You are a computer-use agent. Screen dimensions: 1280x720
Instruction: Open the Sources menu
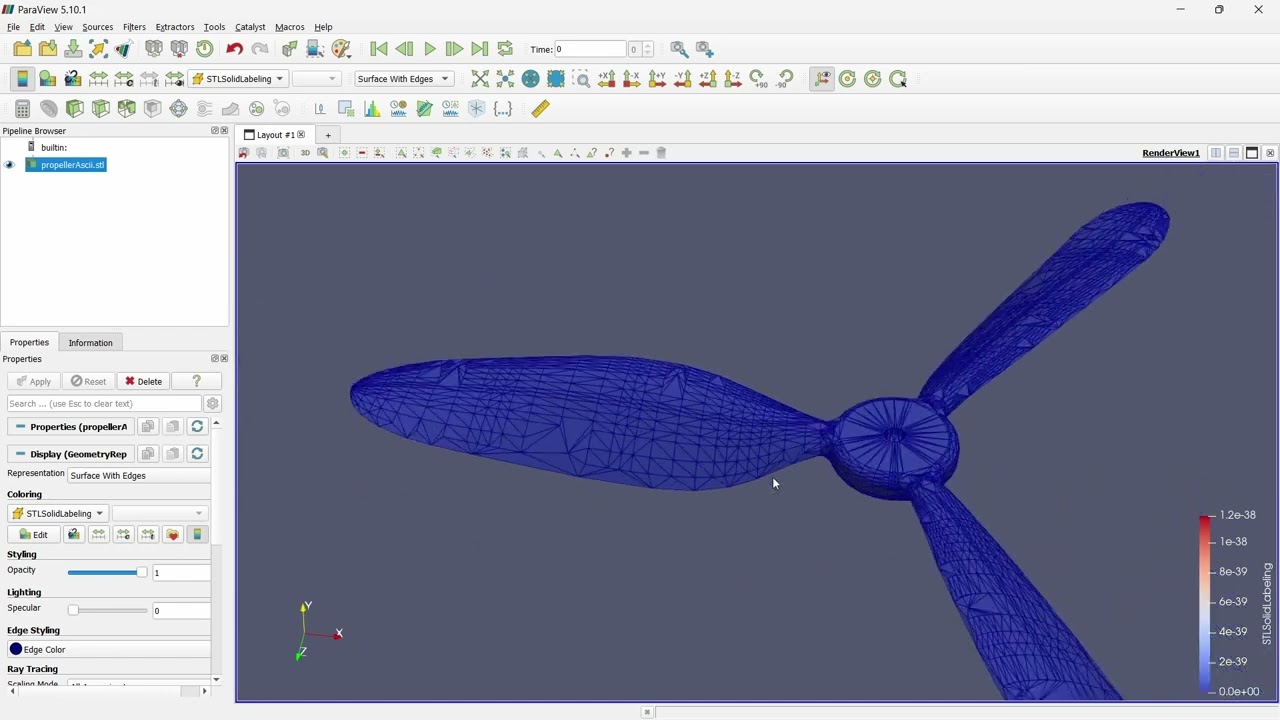(97, 27)
